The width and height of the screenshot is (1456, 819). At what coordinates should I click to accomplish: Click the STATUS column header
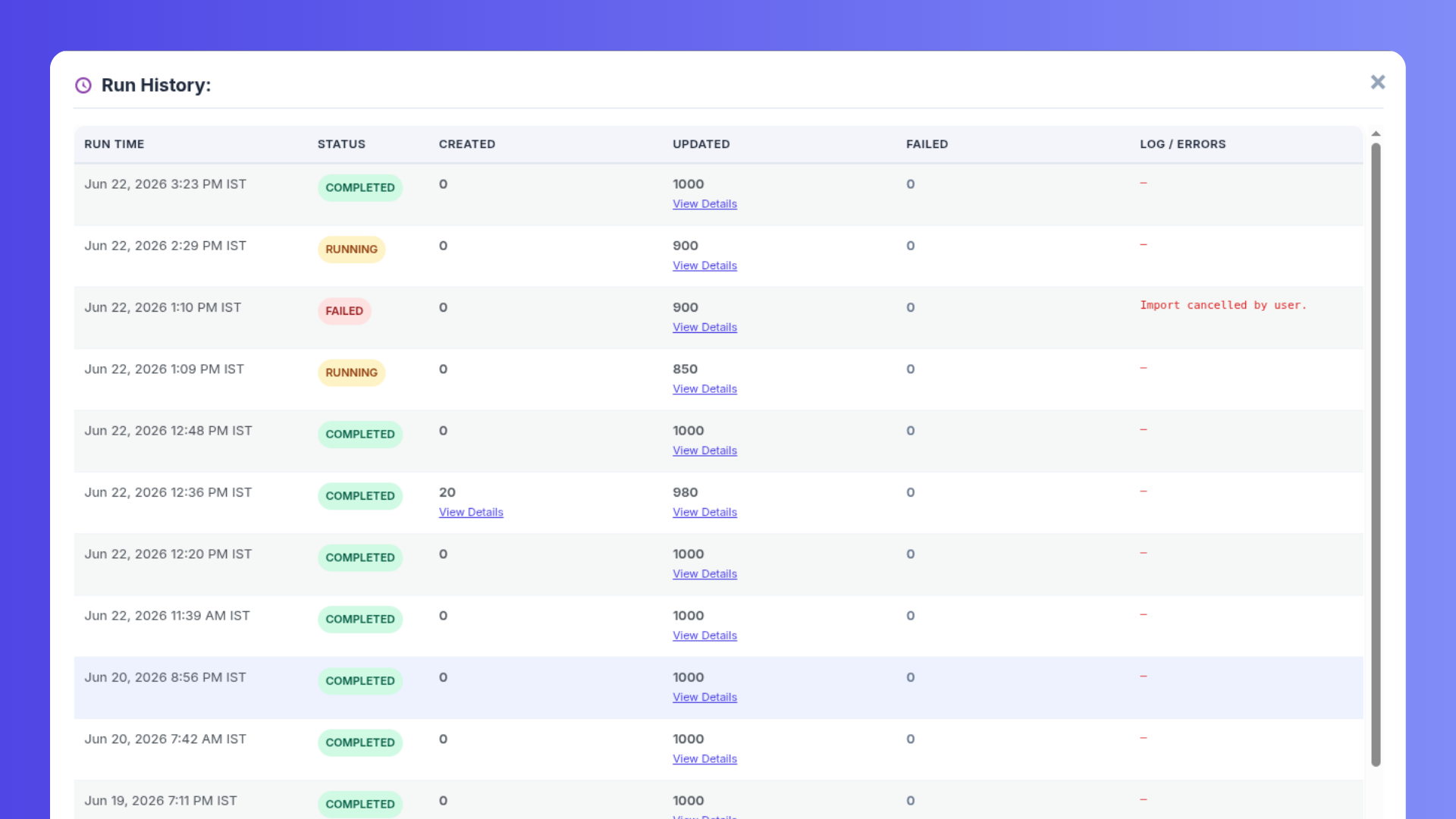pos(341,144)
